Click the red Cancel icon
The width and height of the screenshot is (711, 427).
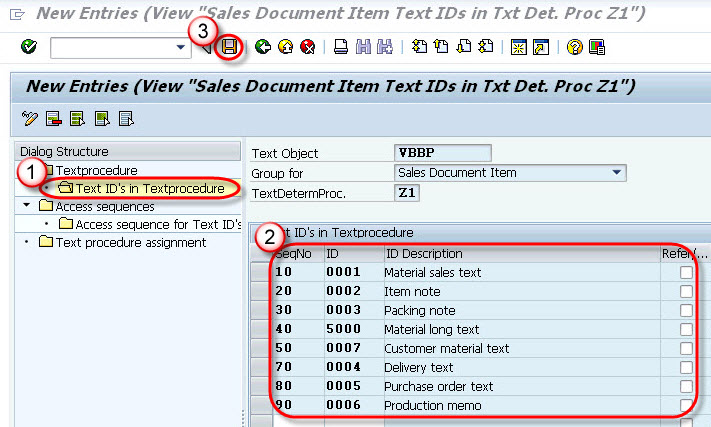(307, 47)
